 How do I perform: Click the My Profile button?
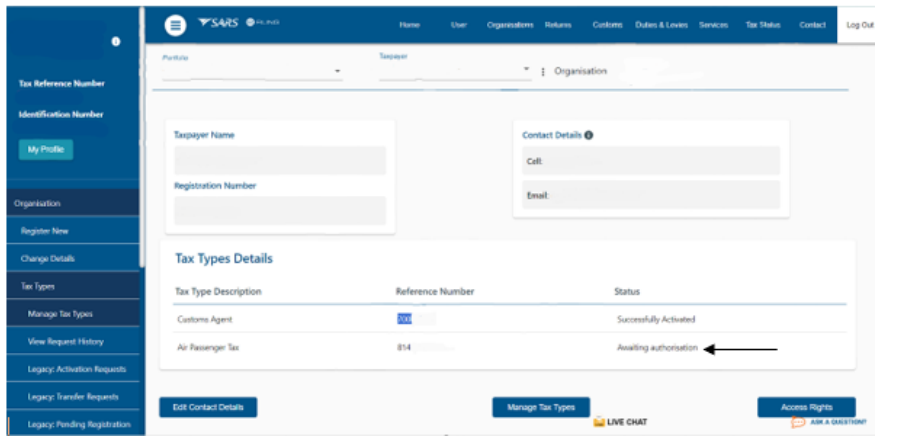[x=46, y=149]
